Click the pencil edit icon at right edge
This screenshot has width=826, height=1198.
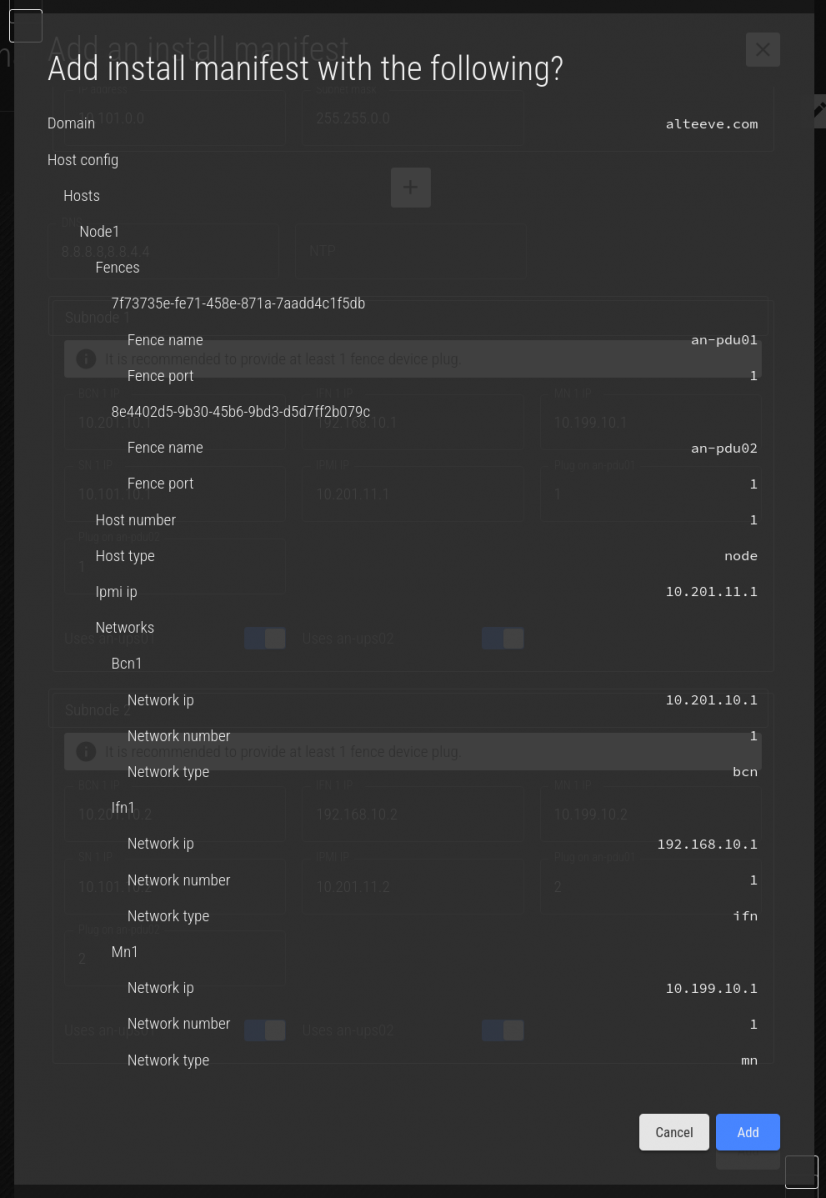click(819, 108)
